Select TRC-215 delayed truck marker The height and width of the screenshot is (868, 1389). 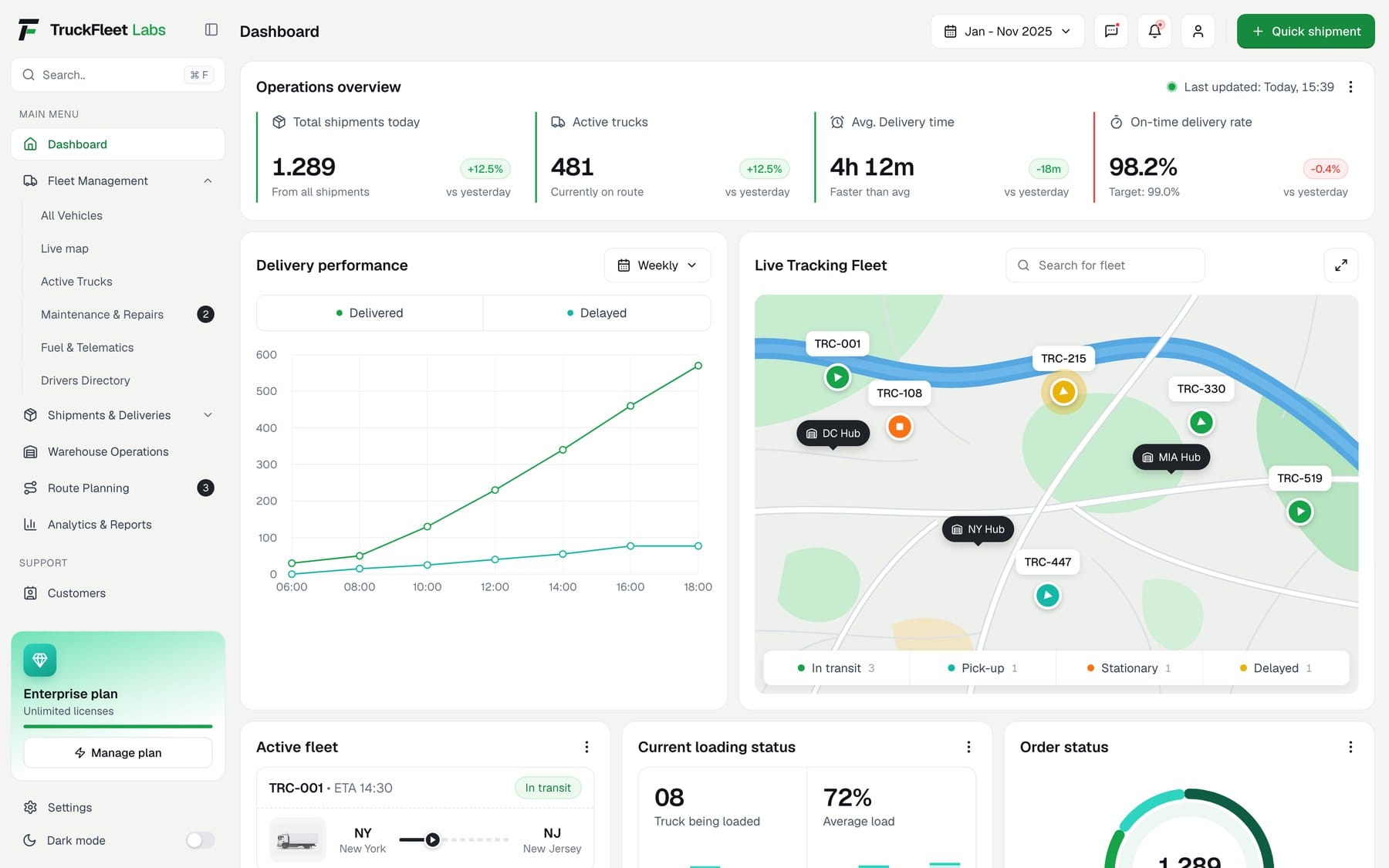click(1063, 392)
